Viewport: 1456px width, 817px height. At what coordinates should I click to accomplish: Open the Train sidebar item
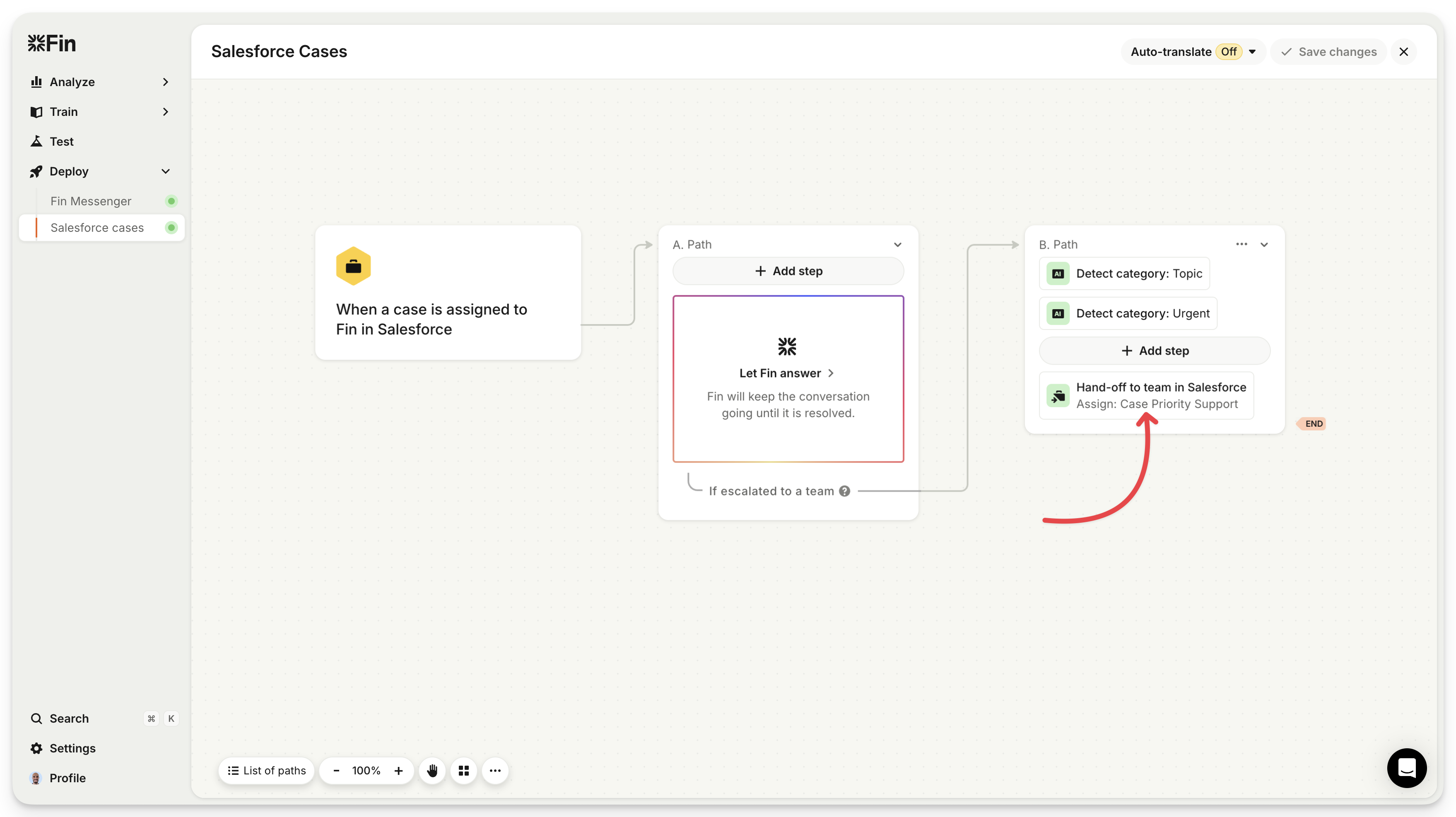64,112
